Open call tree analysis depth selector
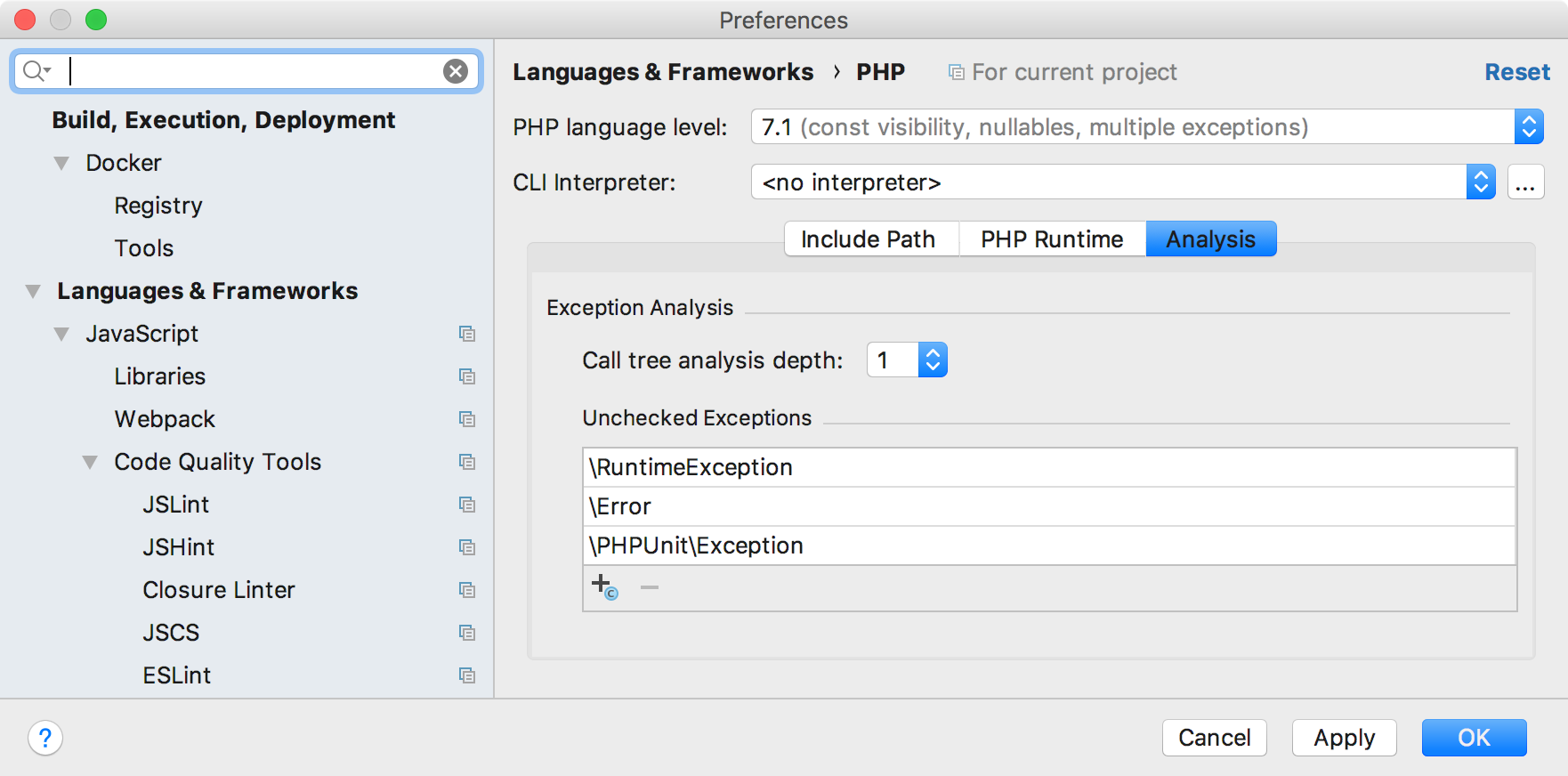Screen dimensions: 1568x776 click(x=932, y=360)
